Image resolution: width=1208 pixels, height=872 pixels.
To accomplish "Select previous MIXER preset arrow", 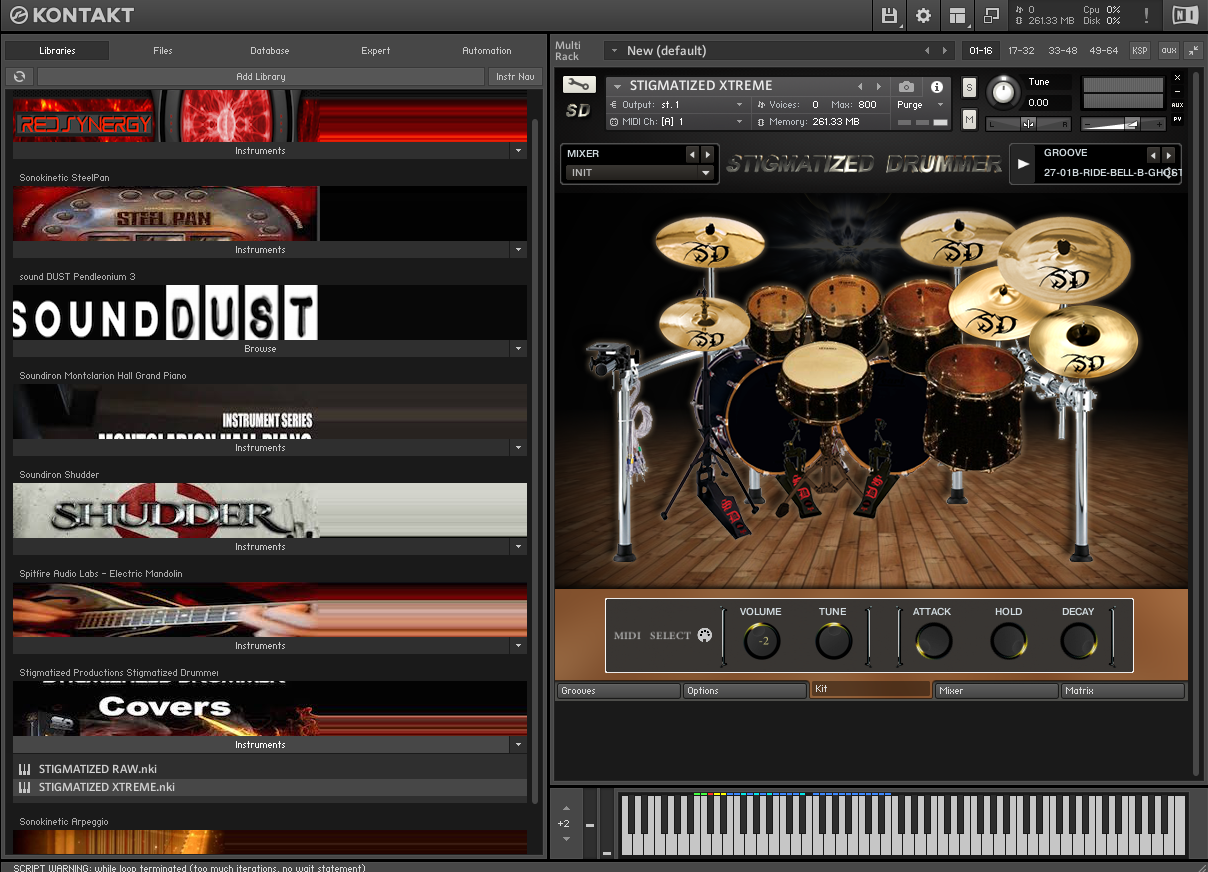I will 692,154.
